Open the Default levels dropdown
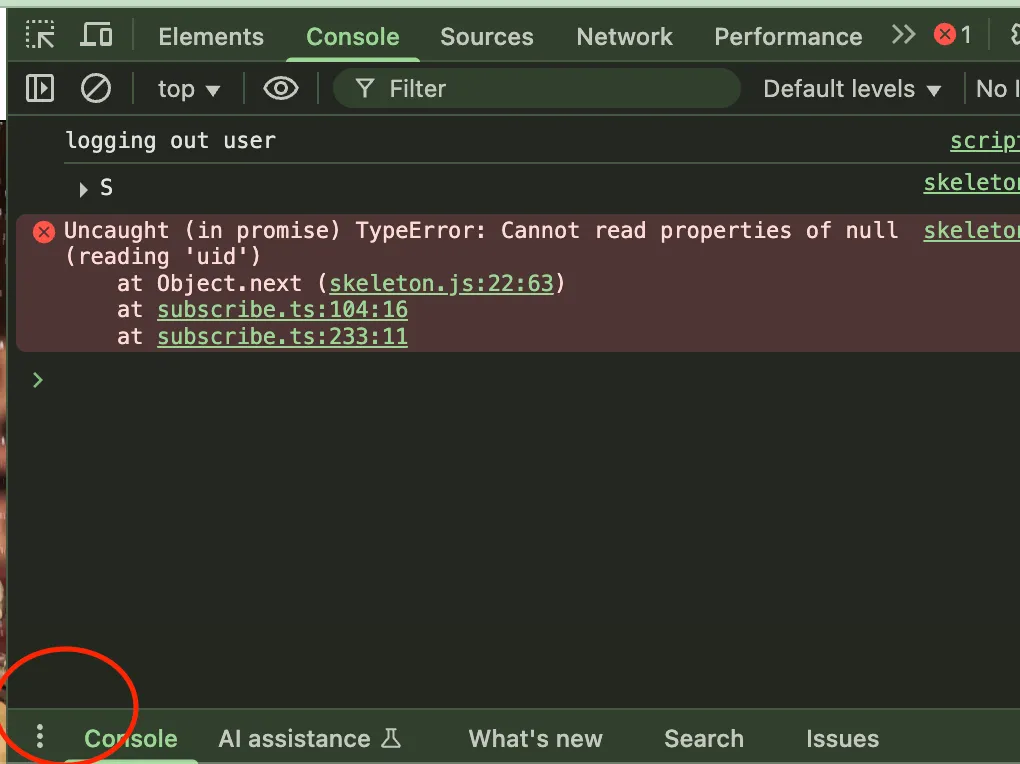This screenshot has width=1020, height=764. pyautogui.click(x=852, y=89)
